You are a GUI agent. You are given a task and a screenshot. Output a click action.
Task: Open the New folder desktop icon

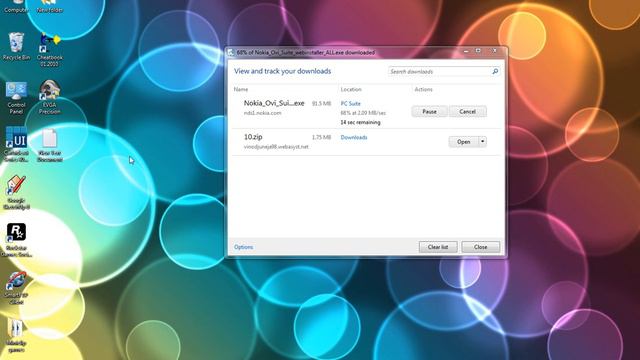[49, 7]
